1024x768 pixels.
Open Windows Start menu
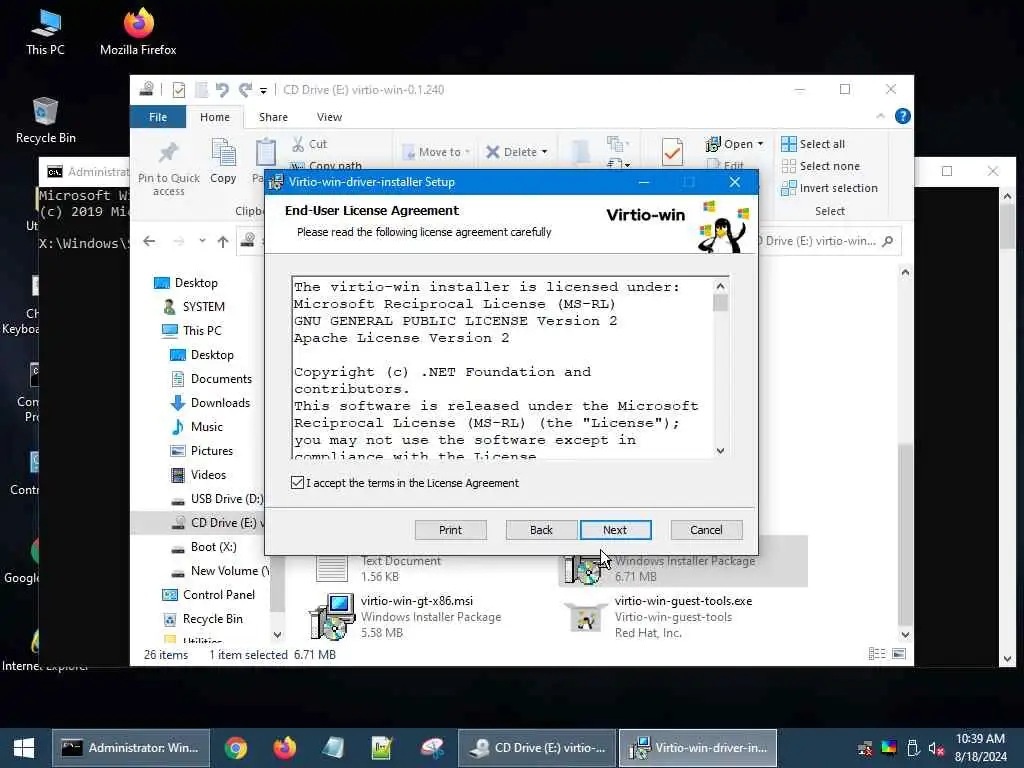pos(24,748)
